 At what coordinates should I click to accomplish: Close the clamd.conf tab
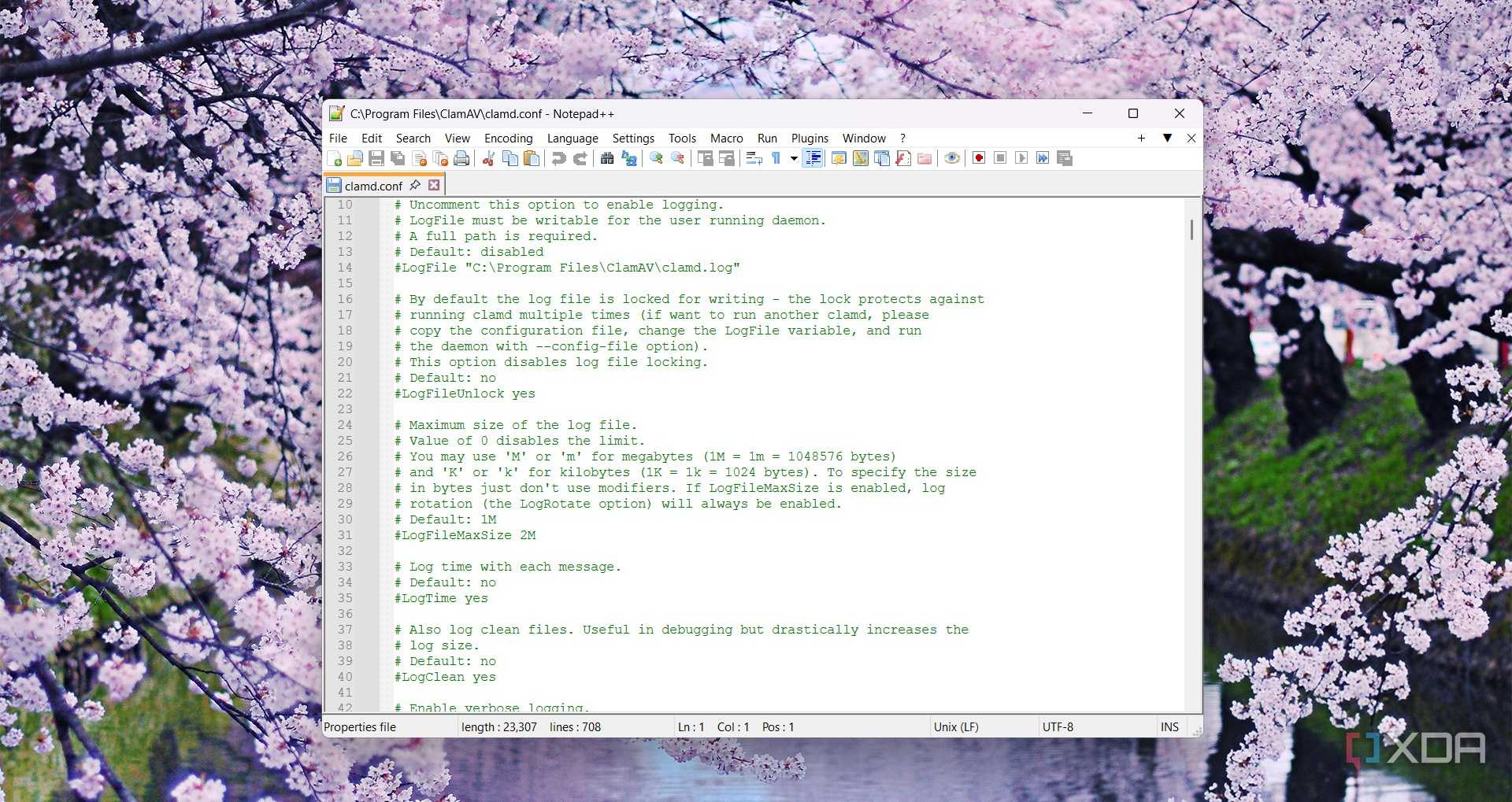click(x=434, y=185)
